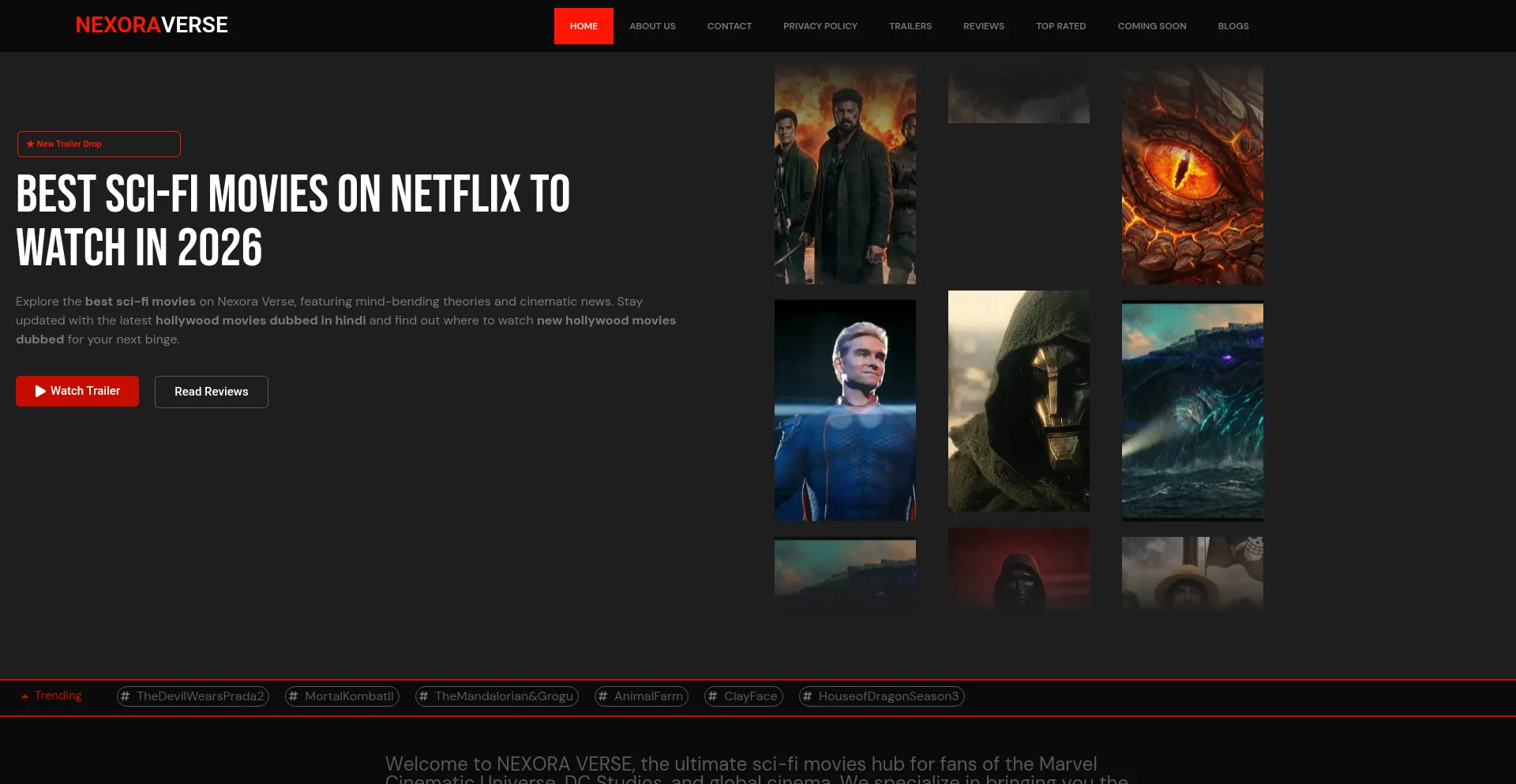Navigate to Reviews
This screenshot has height=784, width=1516.
pos(983,26)
